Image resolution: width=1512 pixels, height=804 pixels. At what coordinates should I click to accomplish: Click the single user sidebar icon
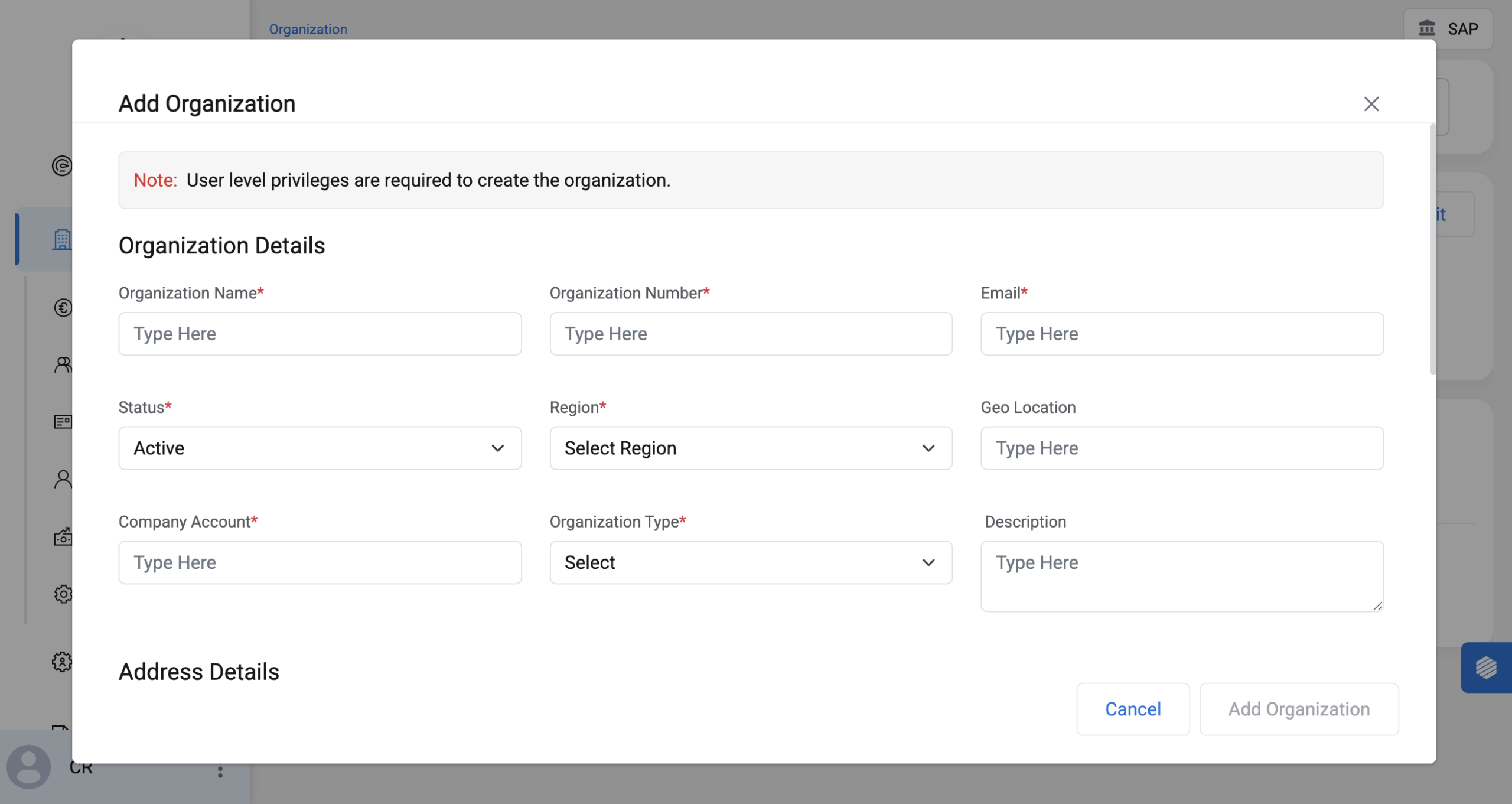pyautogui.click(x=63, y=479)
